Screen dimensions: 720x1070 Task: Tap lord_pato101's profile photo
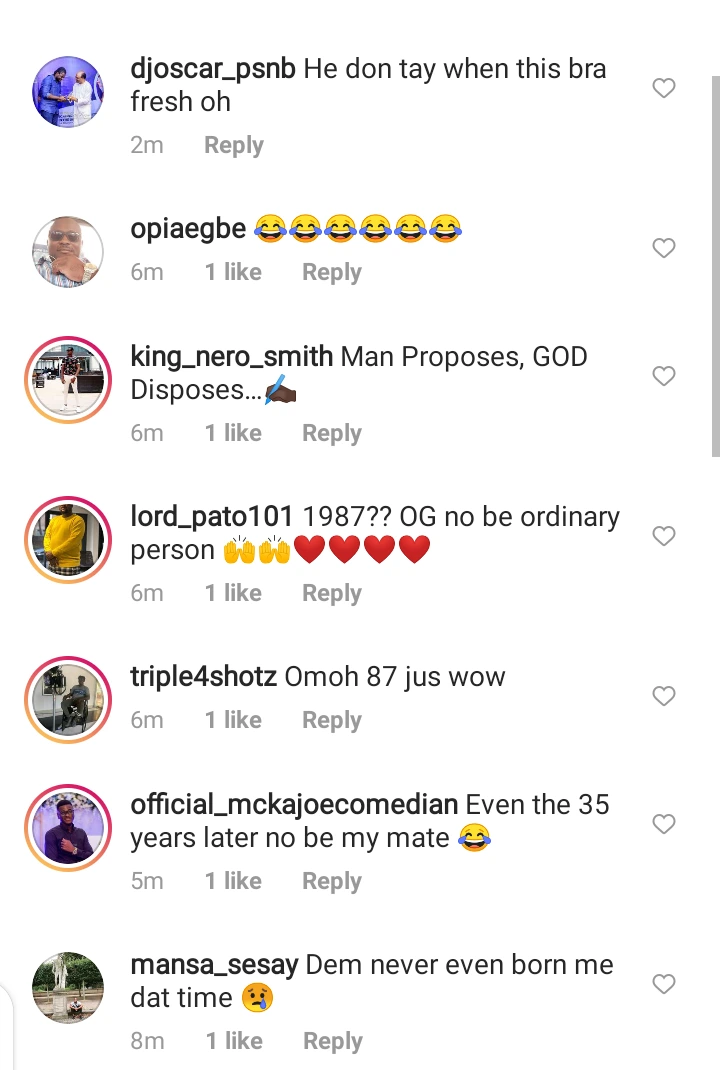68,540
